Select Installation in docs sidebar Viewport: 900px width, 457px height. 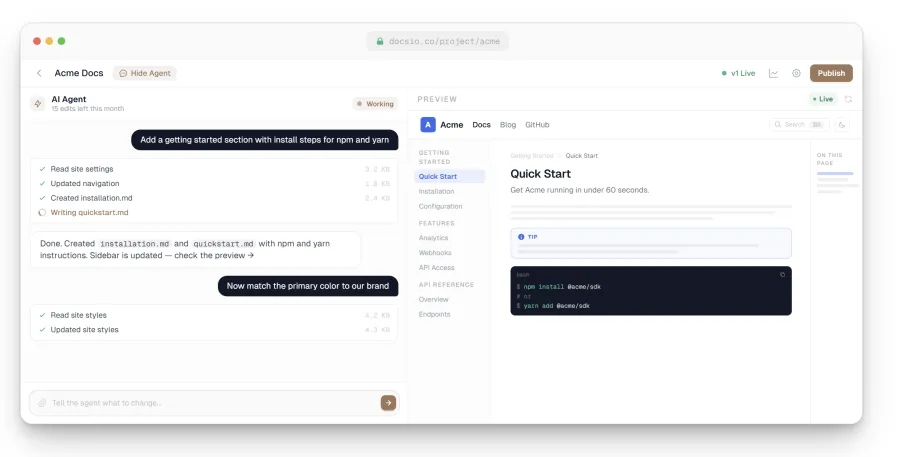(x=436, y=191)
